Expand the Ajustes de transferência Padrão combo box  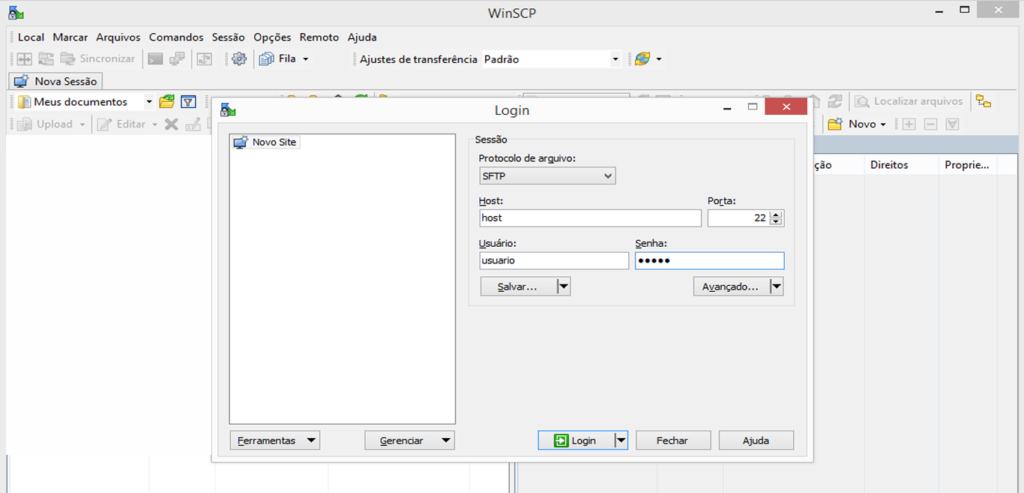point(615,59)
